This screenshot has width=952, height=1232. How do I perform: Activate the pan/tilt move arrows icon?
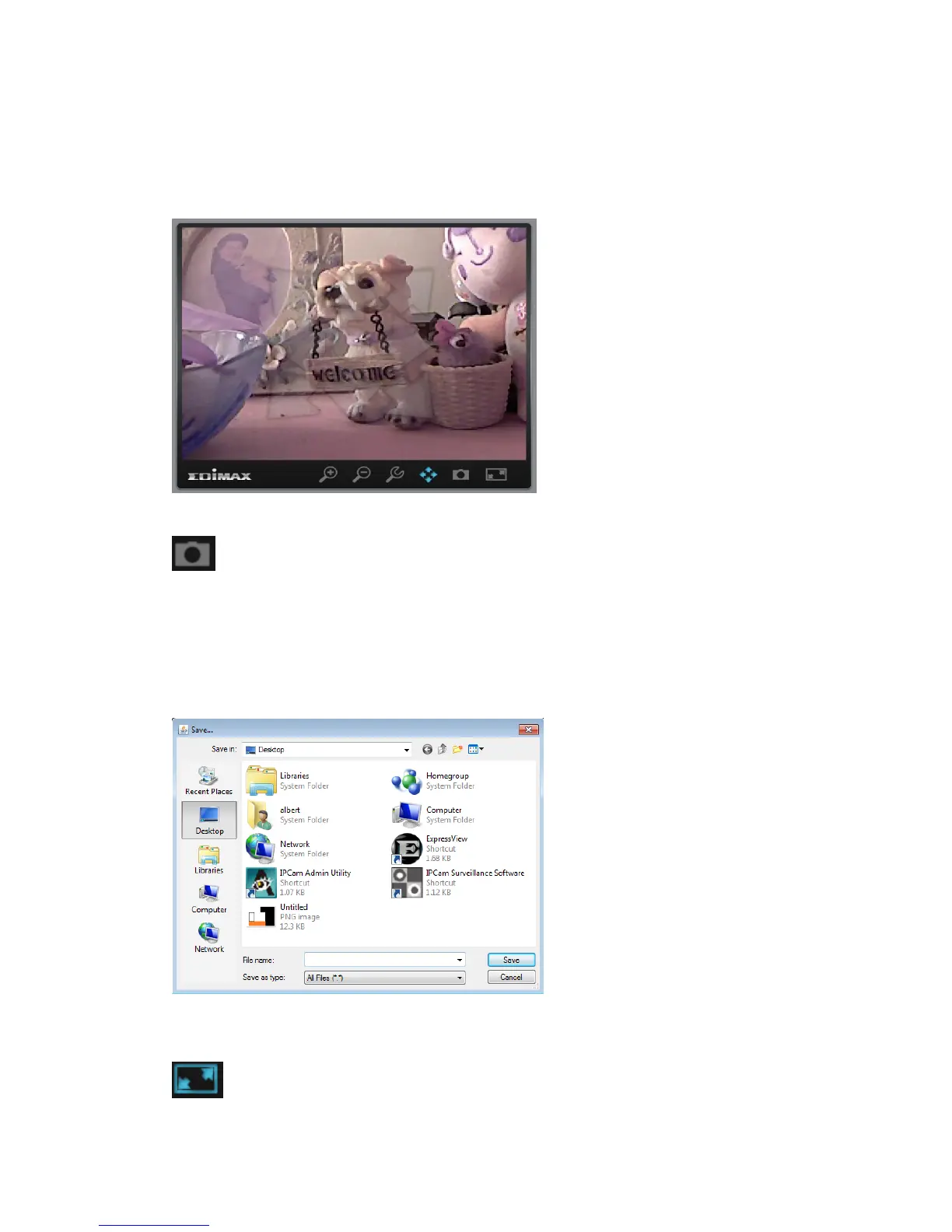pyautogui.click(x=428, y=474)
